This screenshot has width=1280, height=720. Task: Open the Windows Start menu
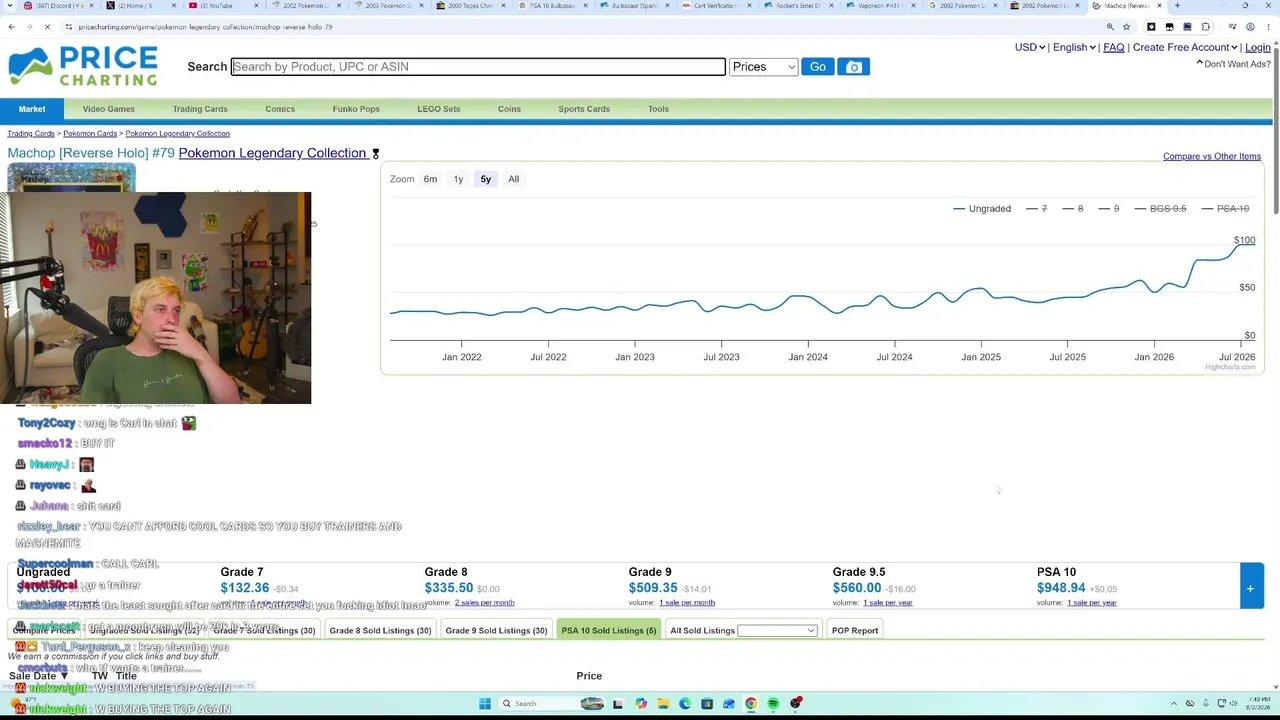485,703
